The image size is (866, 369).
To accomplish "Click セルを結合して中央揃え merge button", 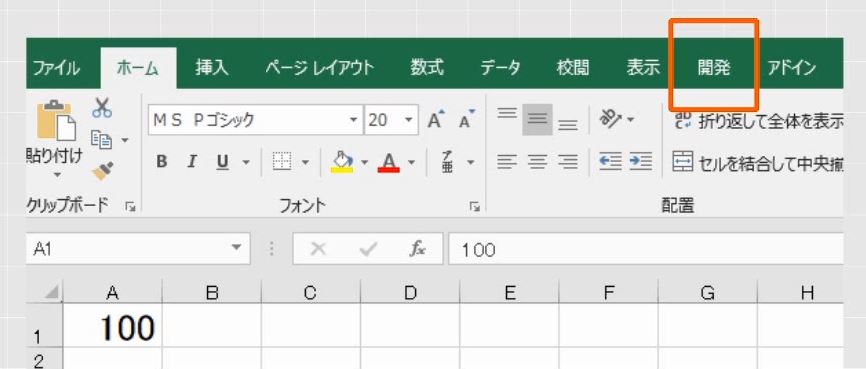I will 758,162.
